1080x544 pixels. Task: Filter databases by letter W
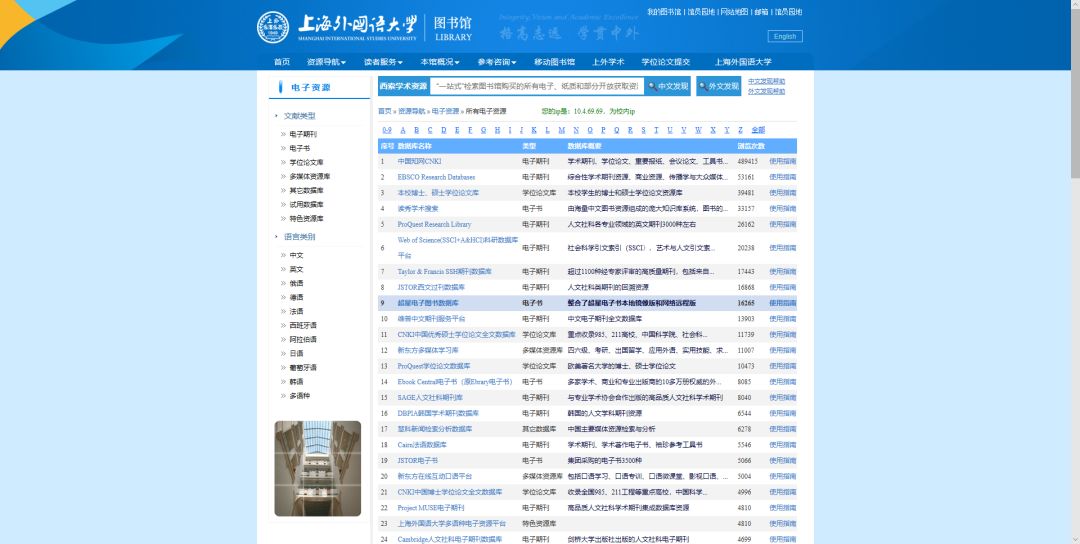tap(698, 129)
